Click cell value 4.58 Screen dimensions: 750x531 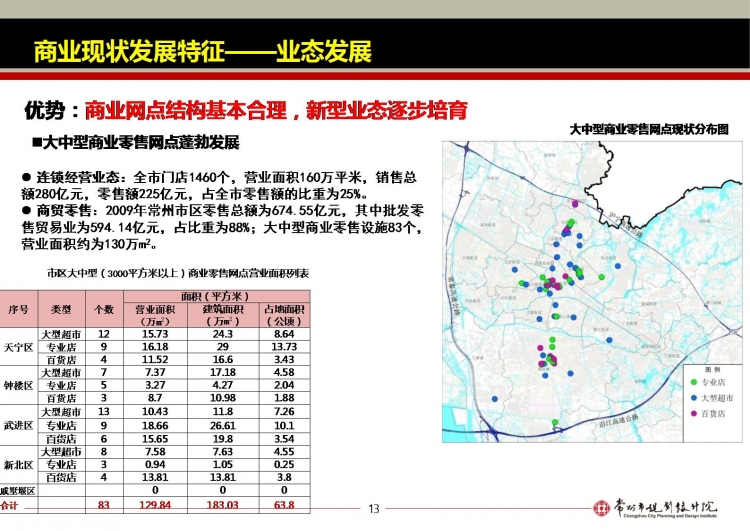284,373
